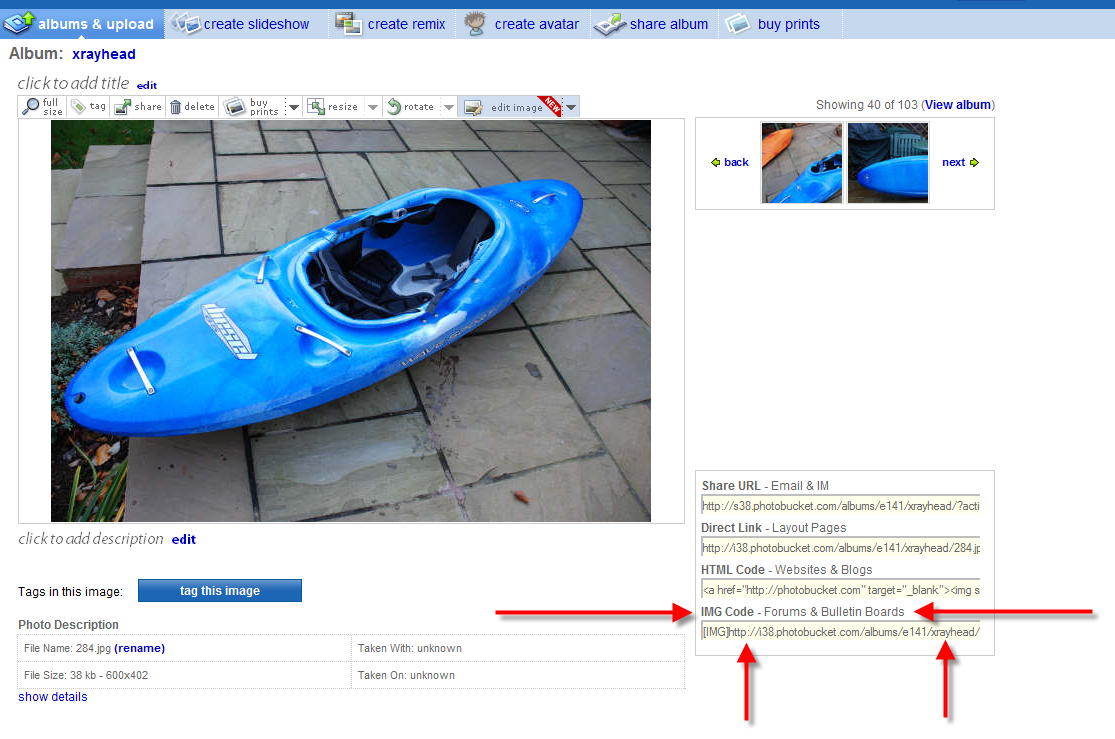Screen dimensions: 1115x739
Task: Select the Direct Link text field
Action: pos(840,548)
